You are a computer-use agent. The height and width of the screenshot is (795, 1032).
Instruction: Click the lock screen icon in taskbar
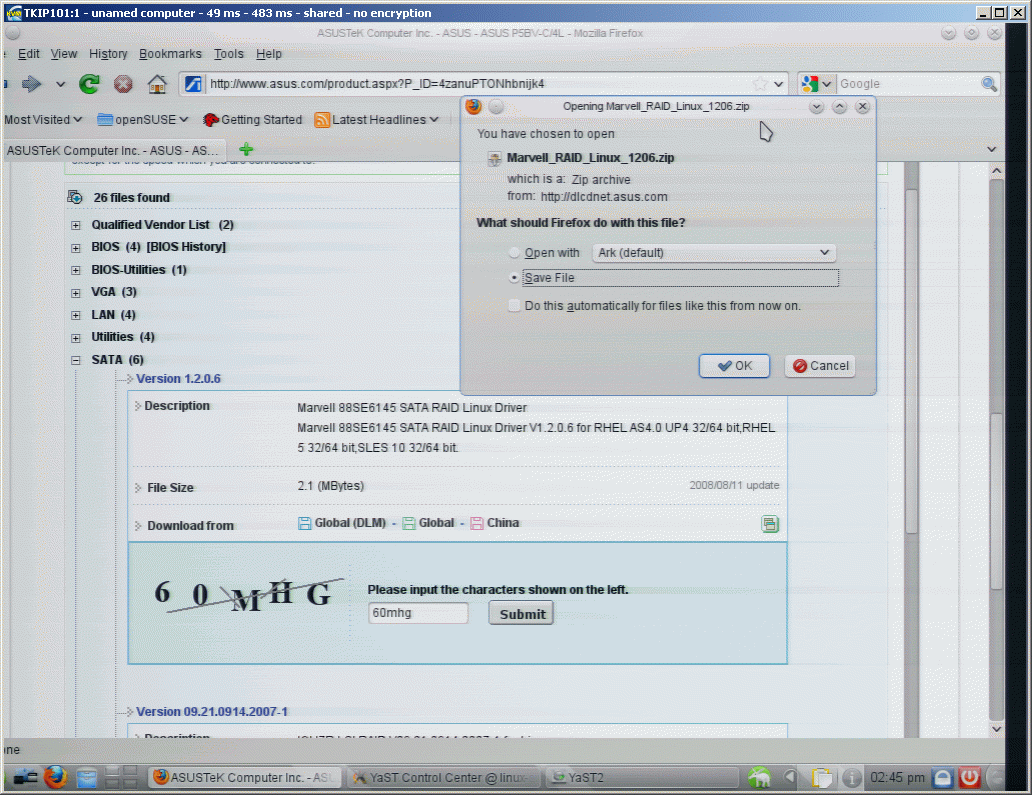pos(942,778)
